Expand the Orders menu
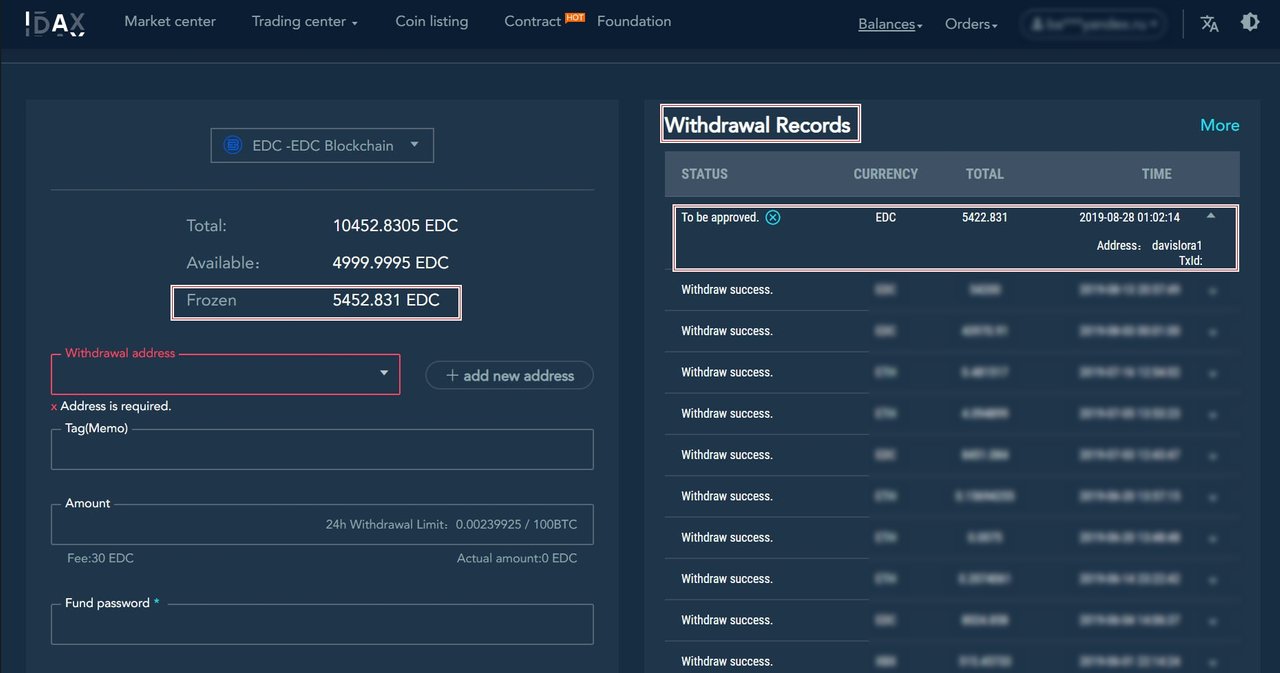1280x673 pixels. coord(971,24)
